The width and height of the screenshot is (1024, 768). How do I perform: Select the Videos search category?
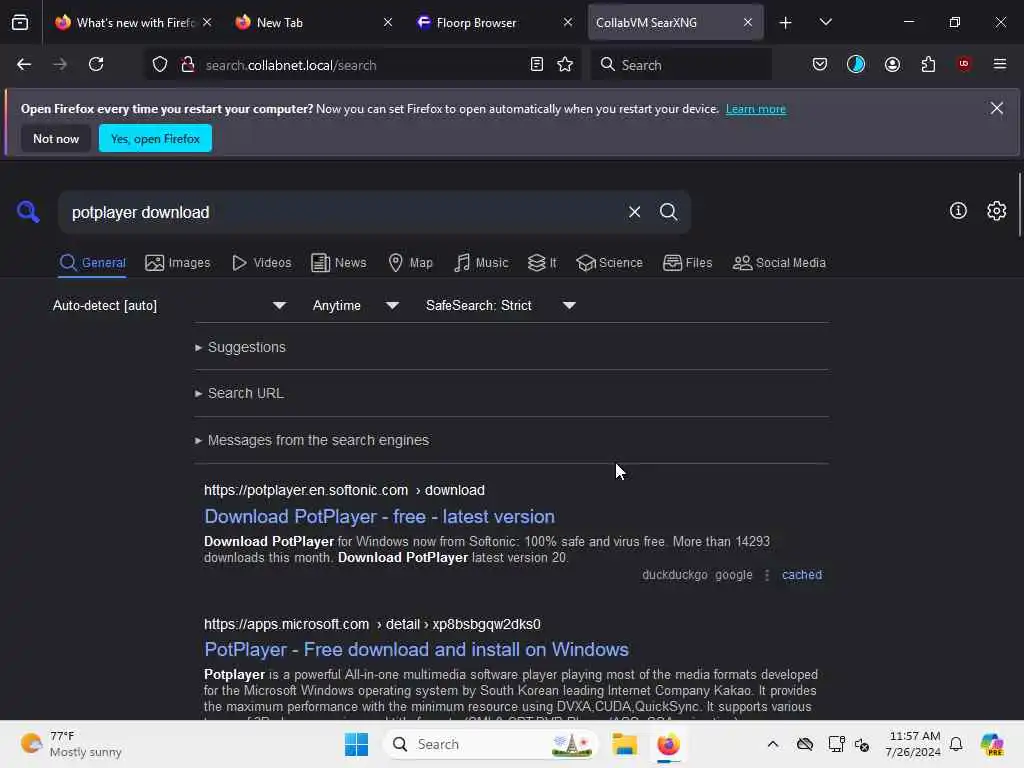click(261, 263)
